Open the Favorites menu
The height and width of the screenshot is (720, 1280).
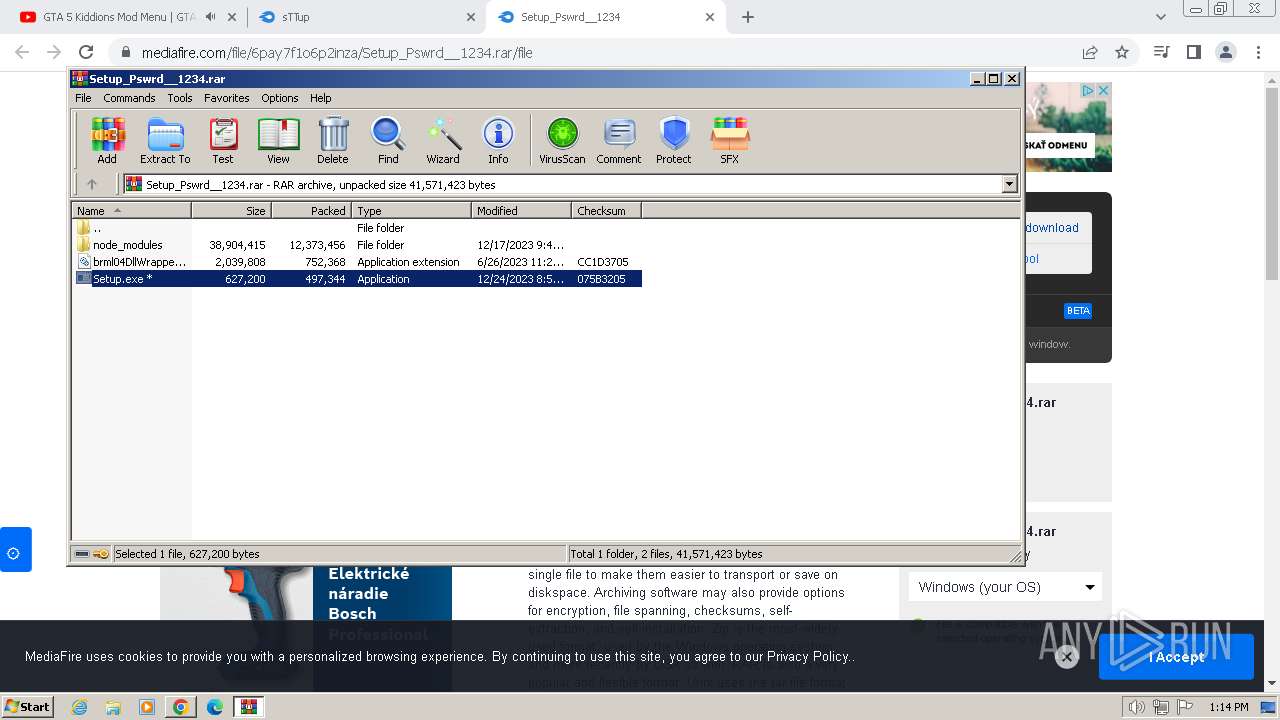click(x=227, y=98)
